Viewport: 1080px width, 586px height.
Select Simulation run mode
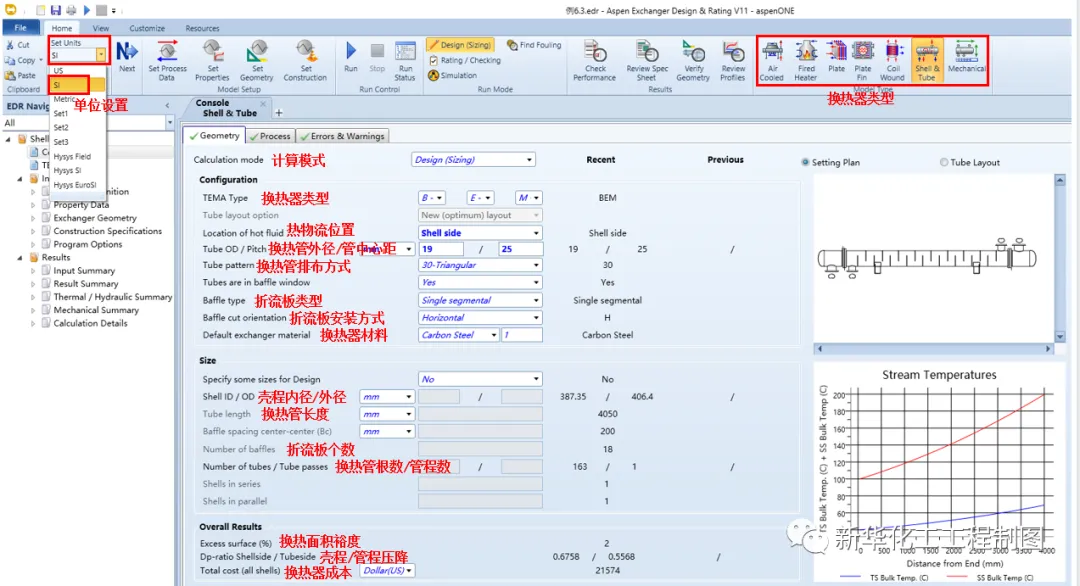tap(453, 75)
